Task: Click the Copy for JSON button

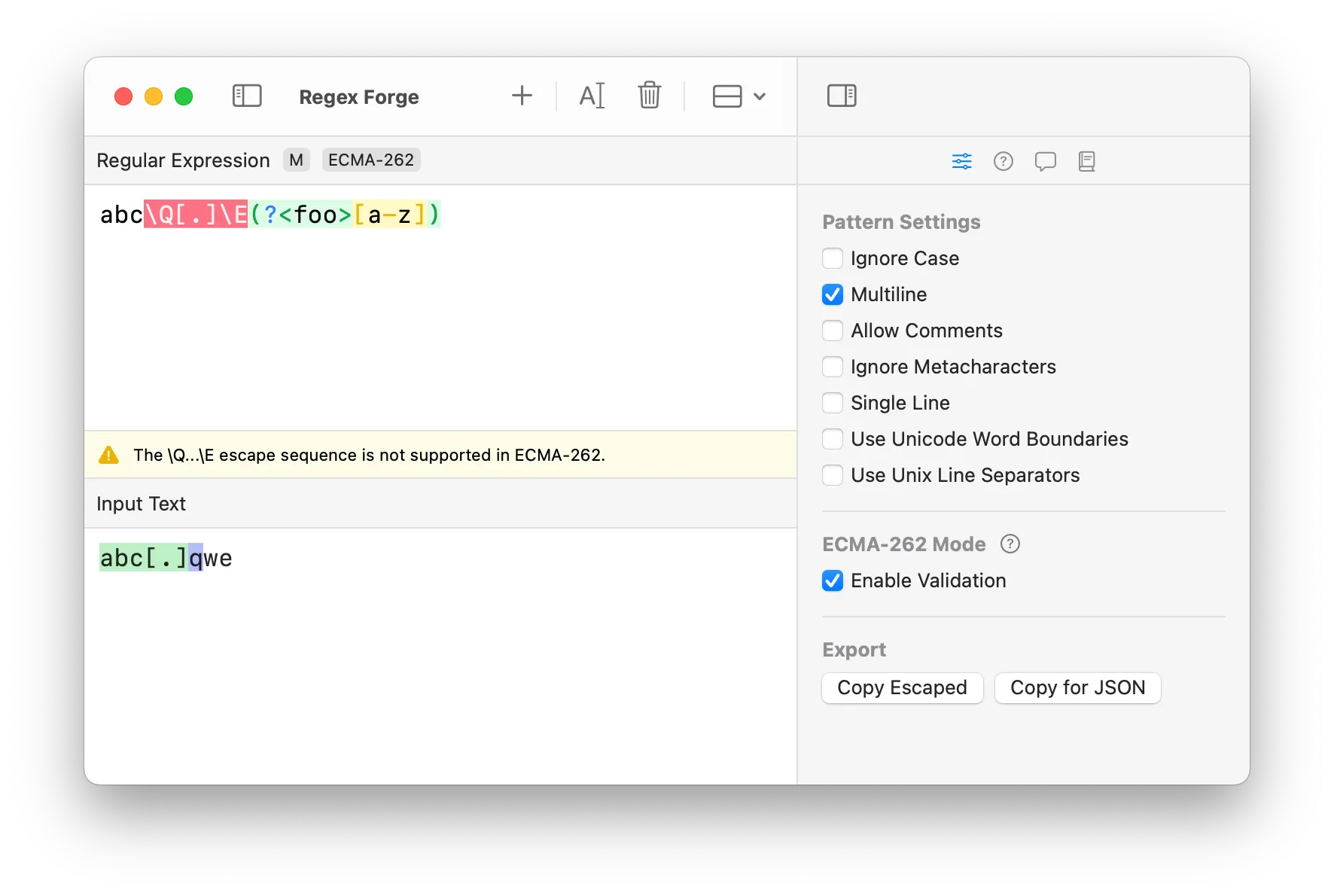Action: [1077, 687]
